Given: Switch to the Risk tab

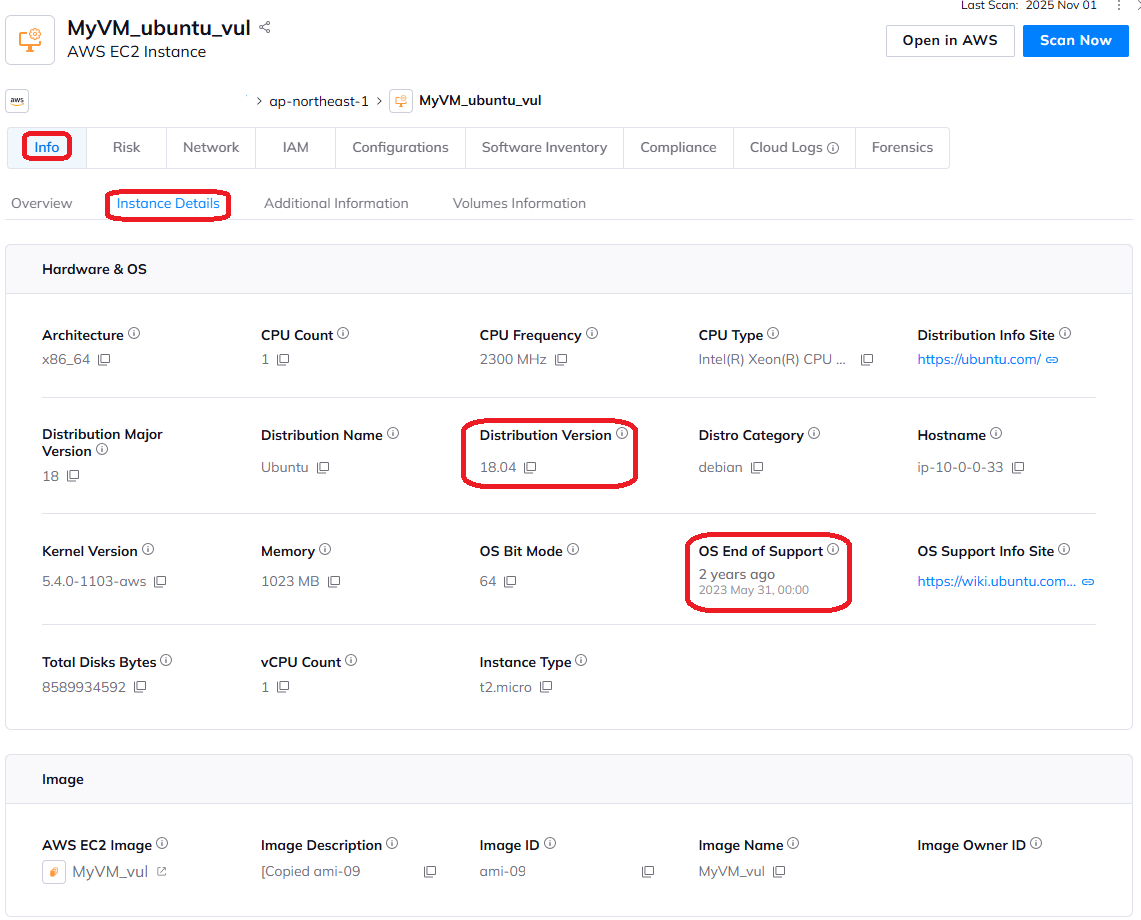Looking at the screenshot, I should click(127, 148).
